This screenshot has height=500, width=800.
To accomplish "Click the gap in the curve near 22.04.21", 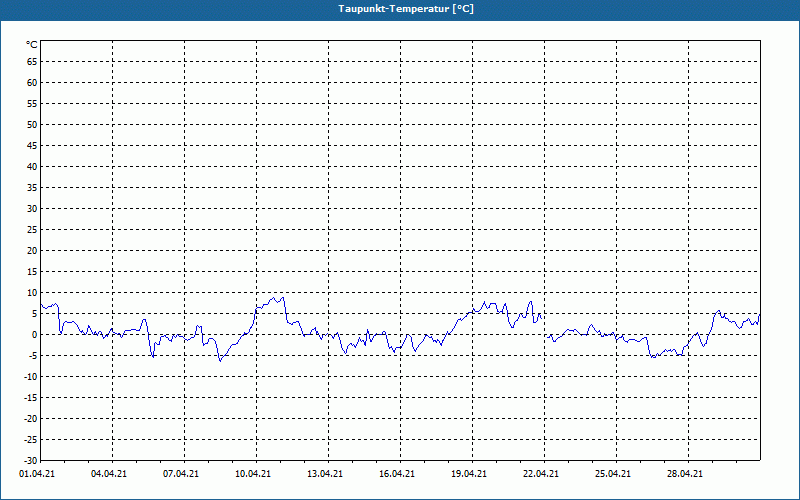I will click(545, 326).
